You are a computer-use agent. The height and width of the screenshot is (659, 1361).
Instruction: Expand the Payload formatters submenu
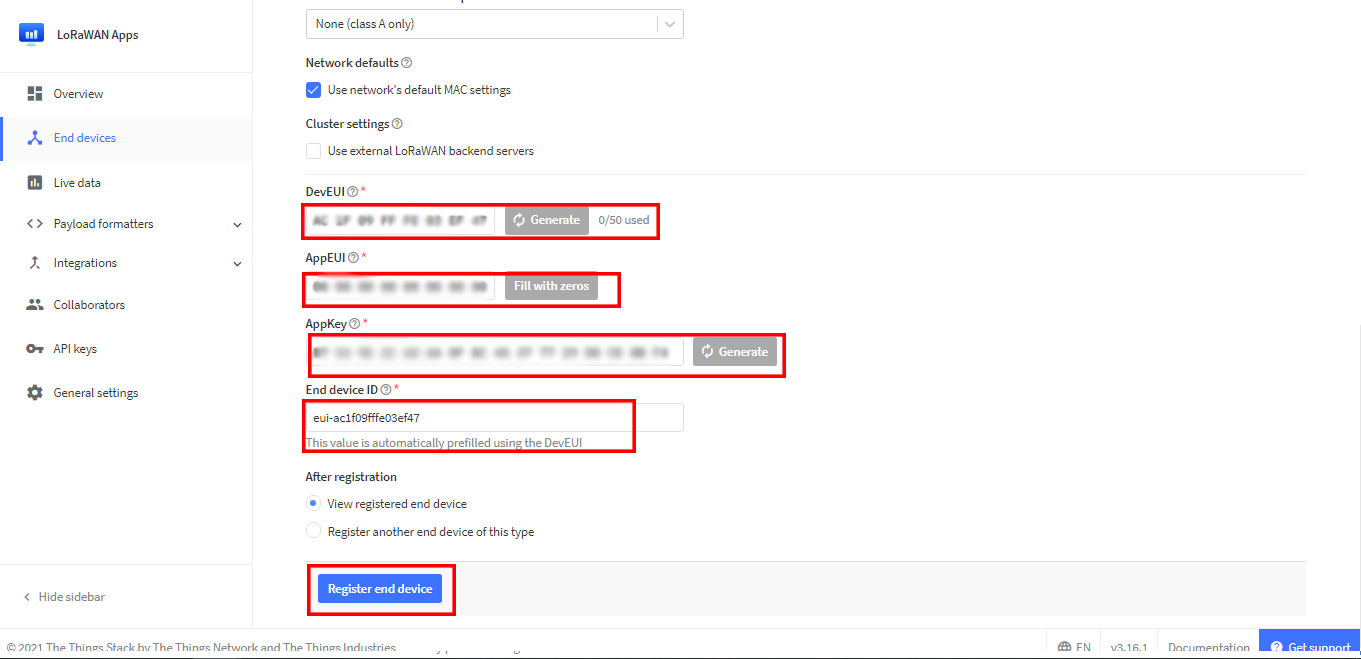click(238, 223)
